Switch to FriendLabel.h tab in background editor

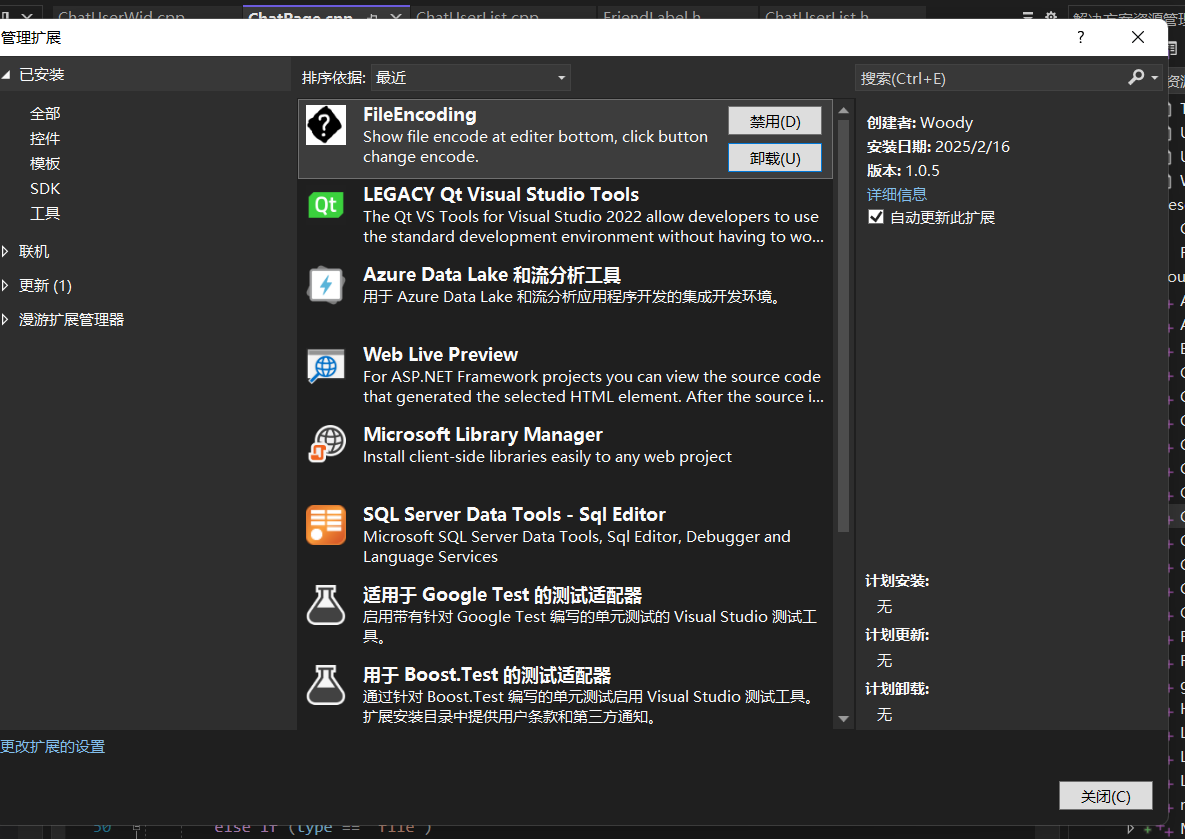(x=651, y=15)
